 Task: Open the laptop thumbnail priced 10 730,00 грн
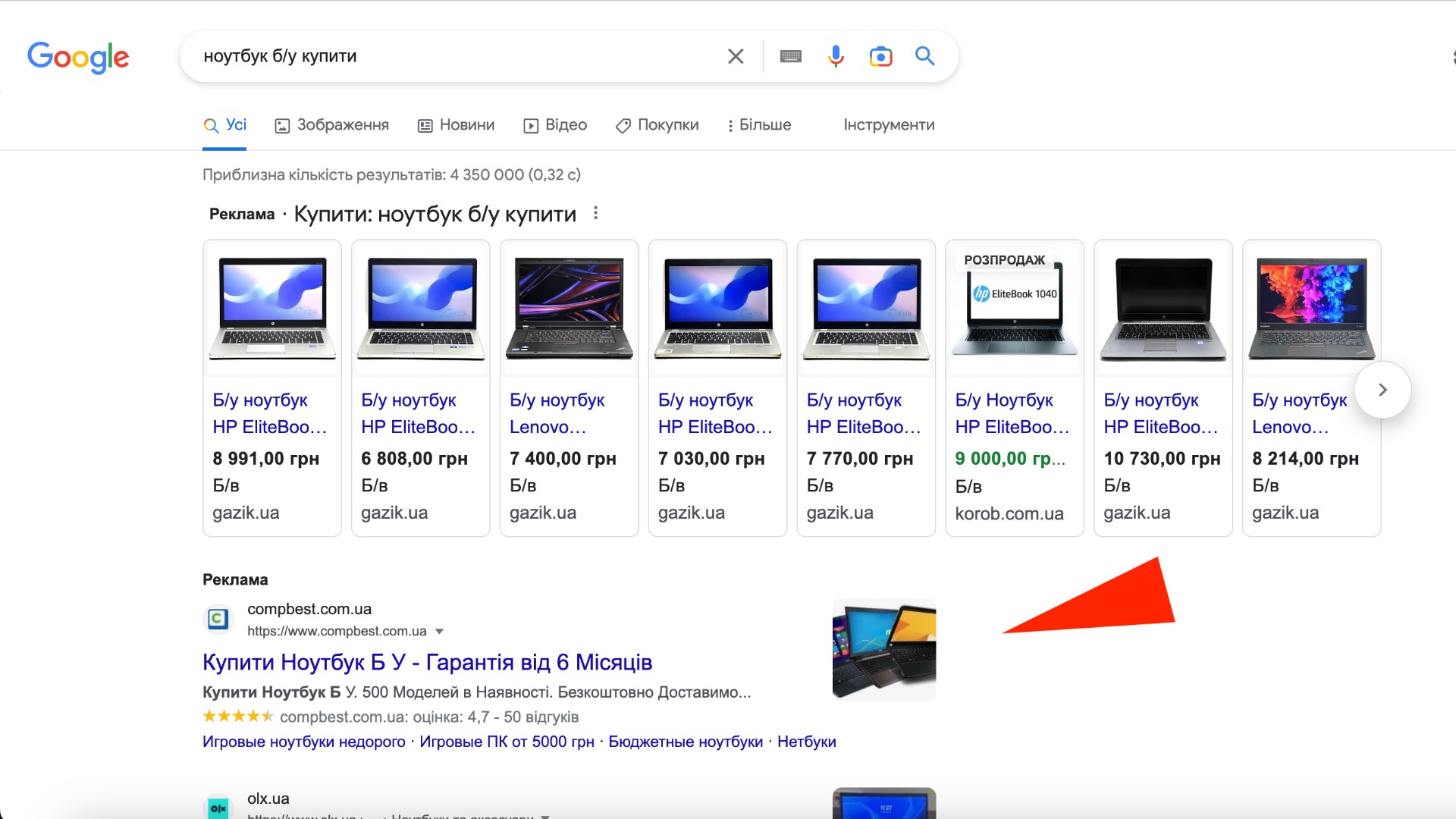[1164, 309]
